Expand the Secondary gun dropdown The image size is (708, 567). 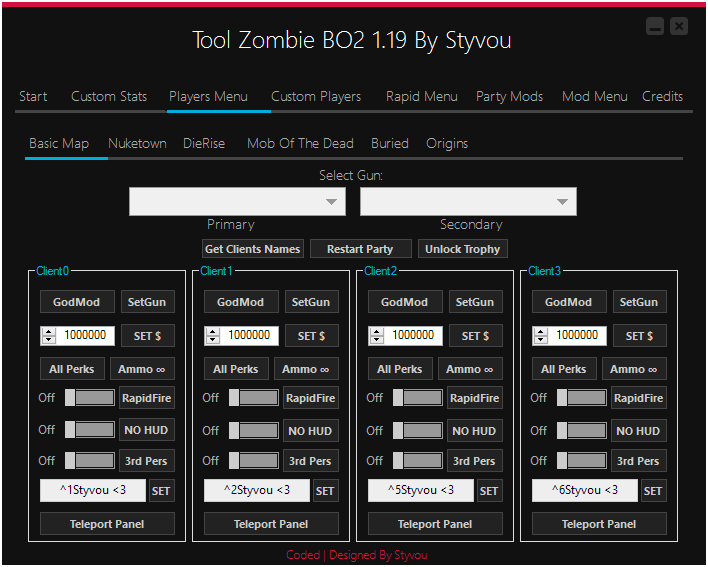click(468, 201)
